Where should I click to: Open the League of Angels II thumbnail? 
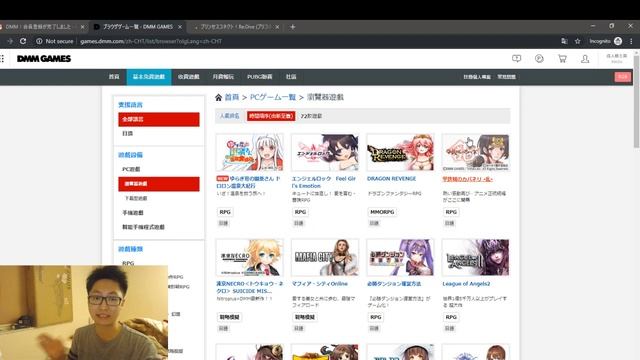pos(476,258)
